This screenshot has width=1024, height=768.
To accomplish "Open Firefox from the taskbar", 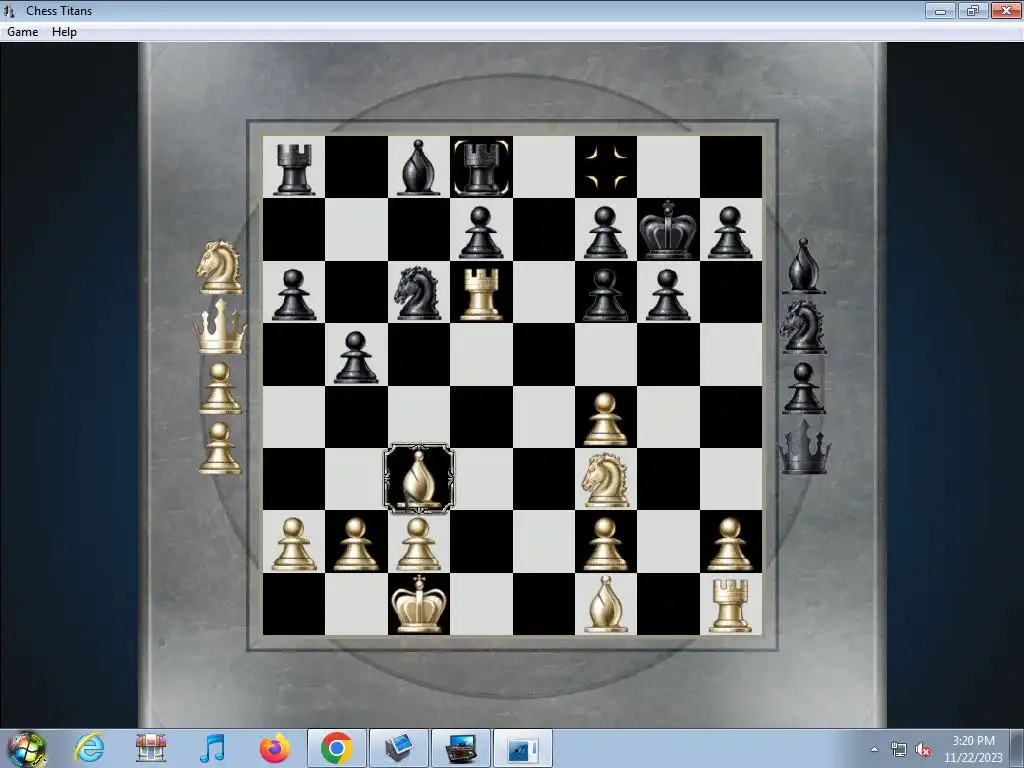I will coord(274,748).
